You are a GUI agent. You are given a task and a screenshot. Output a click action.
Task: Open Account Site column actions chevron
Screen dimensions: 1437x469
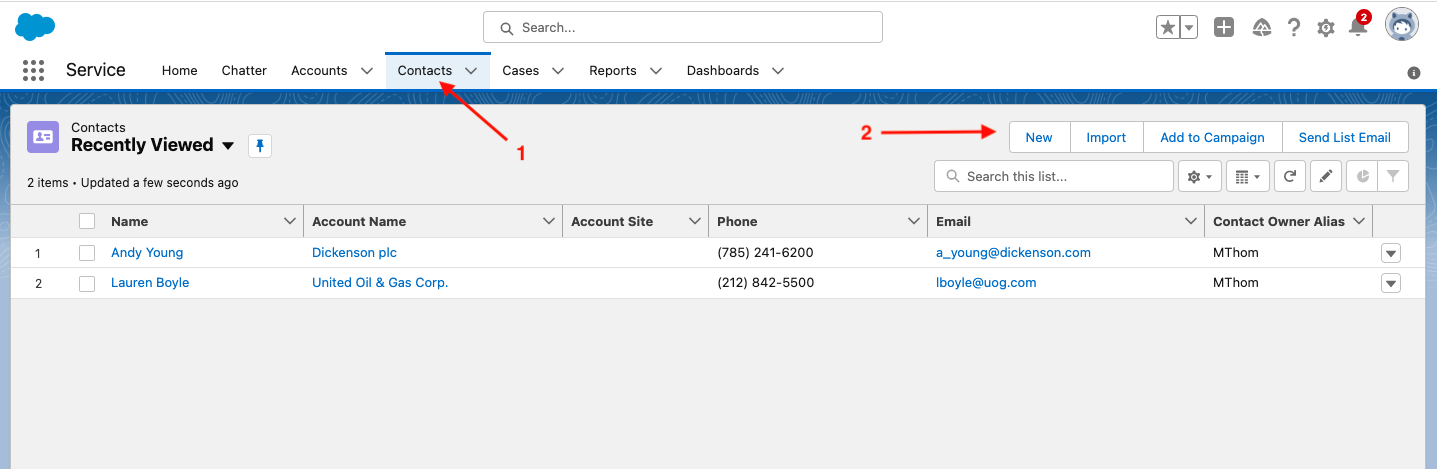(694, 221)
